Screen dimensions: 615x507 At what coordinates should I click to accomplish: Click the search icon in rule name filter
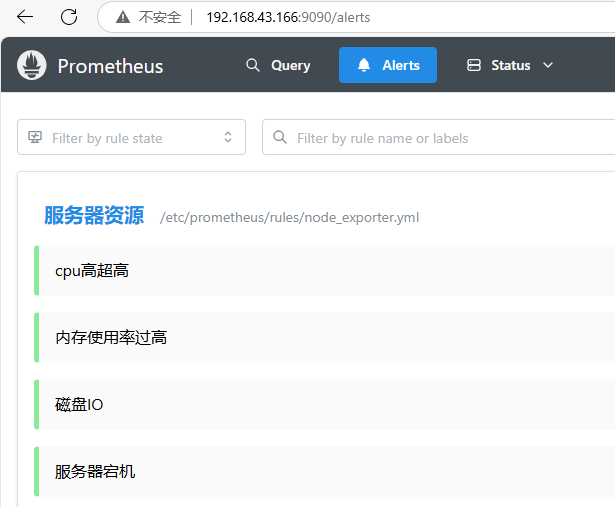point(280,137)
